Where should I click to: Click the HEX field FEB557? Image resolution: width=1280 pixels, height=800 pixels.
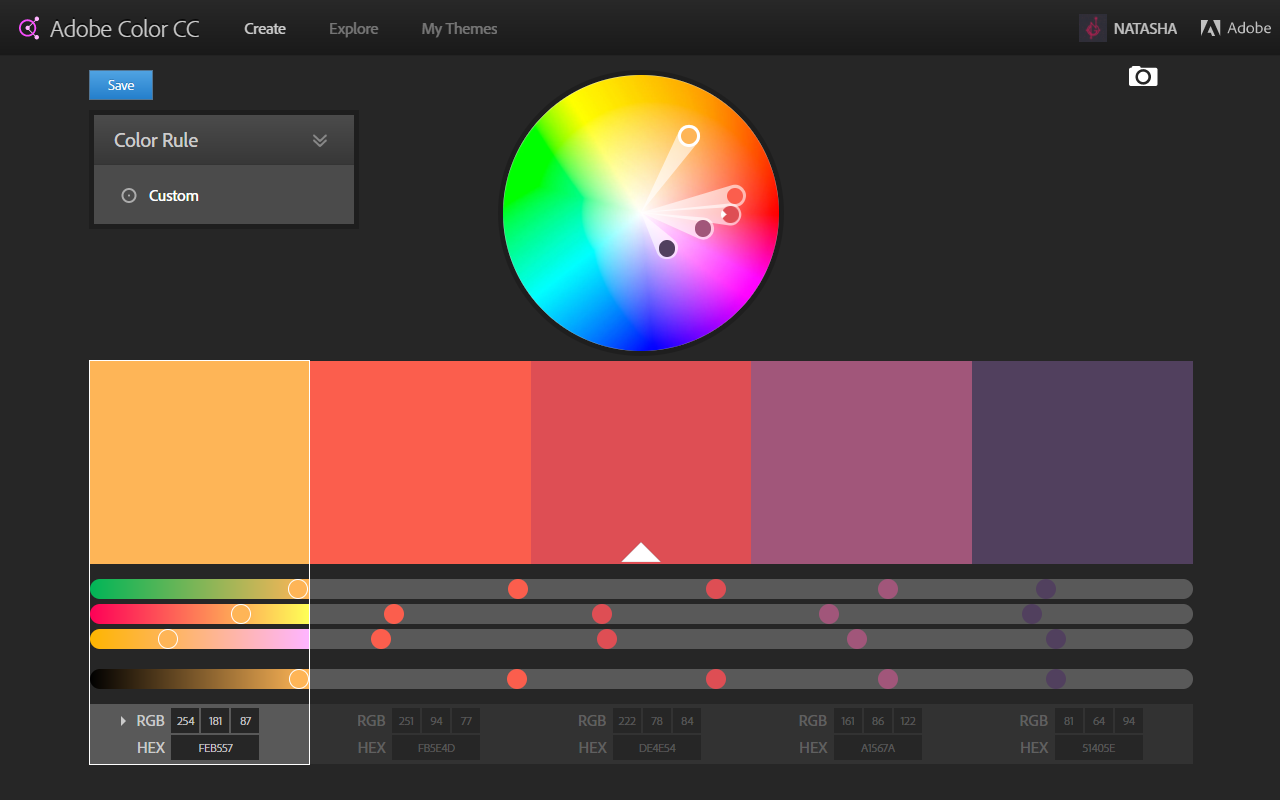pos(215,747)
